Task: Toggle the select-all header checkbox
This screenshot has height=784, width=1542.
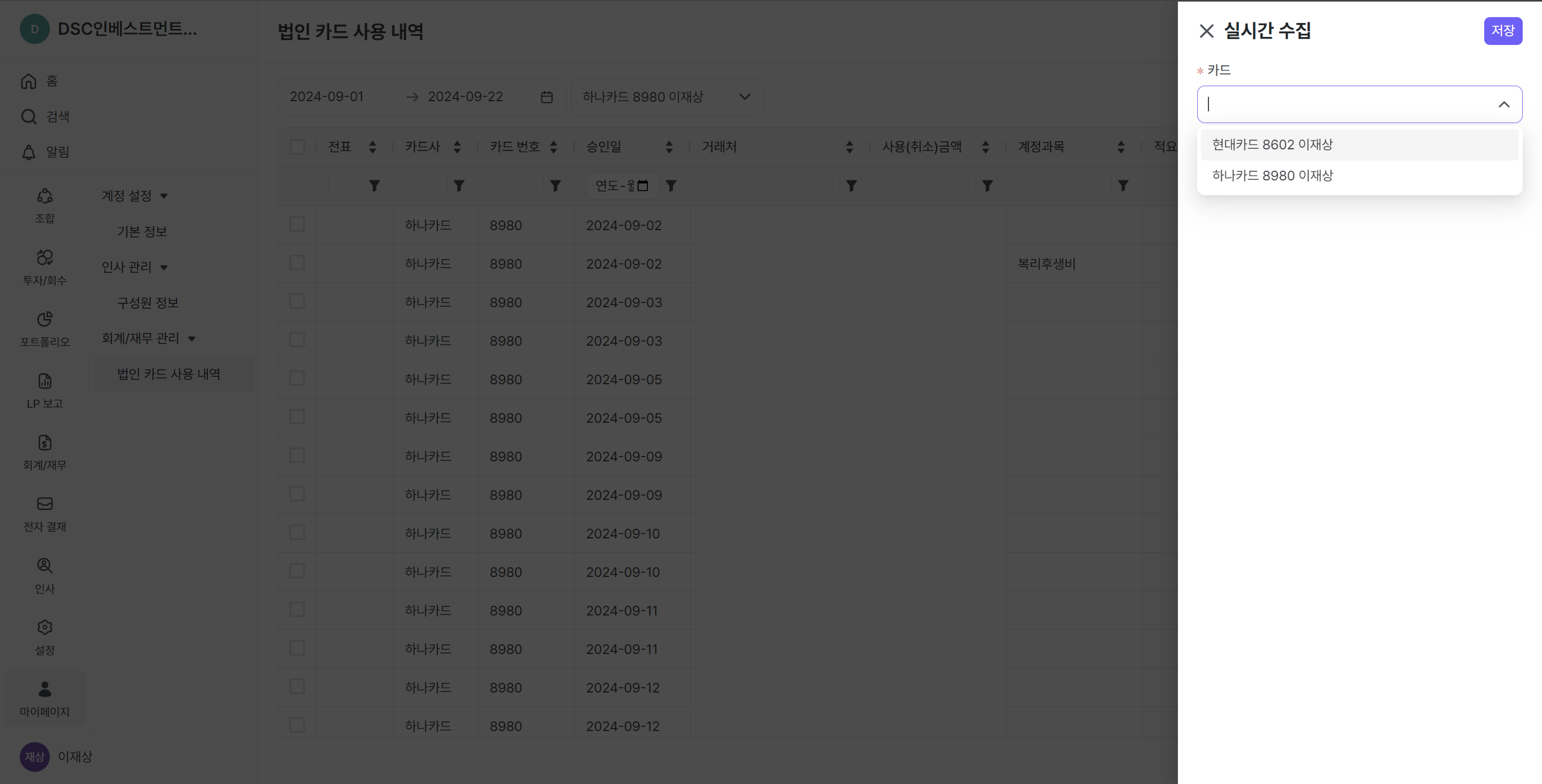Action: 297,147
